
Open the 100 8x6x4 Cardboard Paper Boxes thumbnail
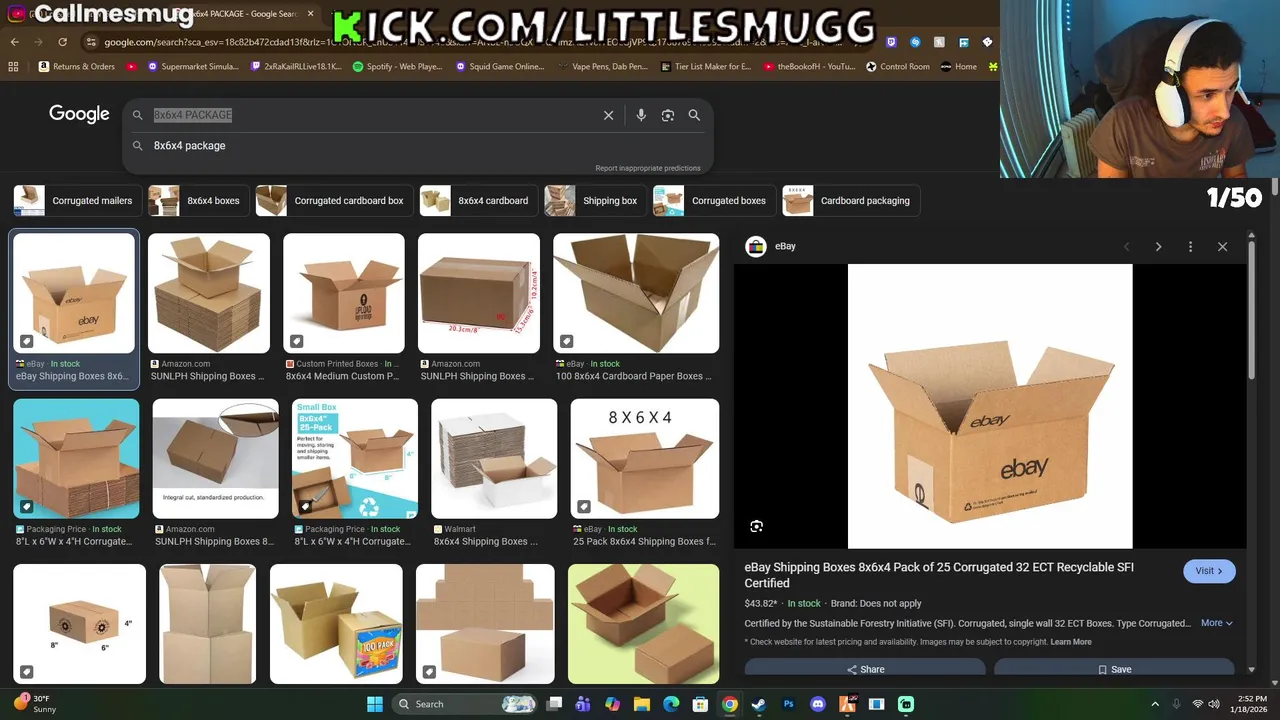click(x=636, y=293)
